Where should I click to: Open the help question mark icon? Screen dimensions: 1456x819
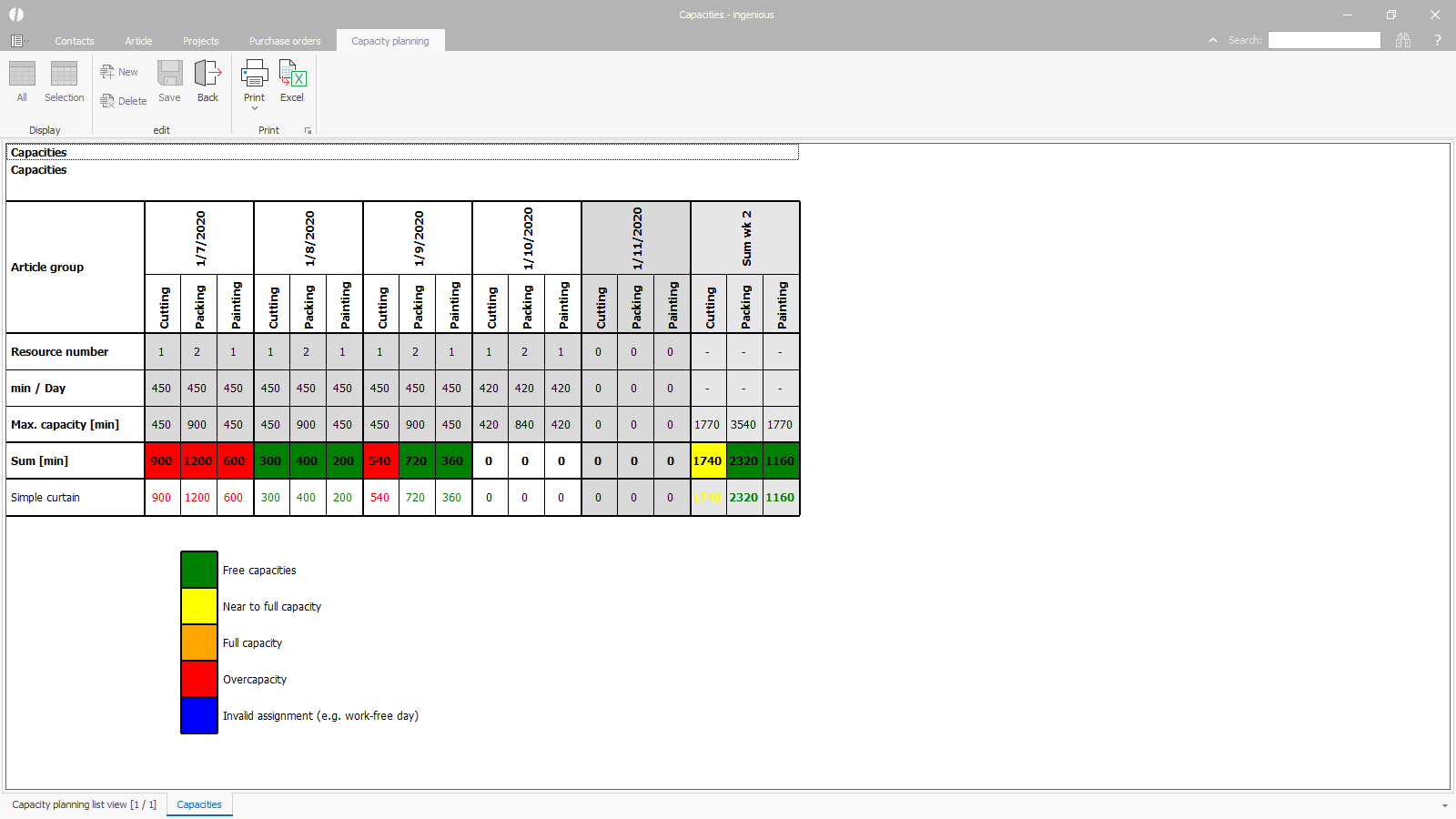(1438, 40)
